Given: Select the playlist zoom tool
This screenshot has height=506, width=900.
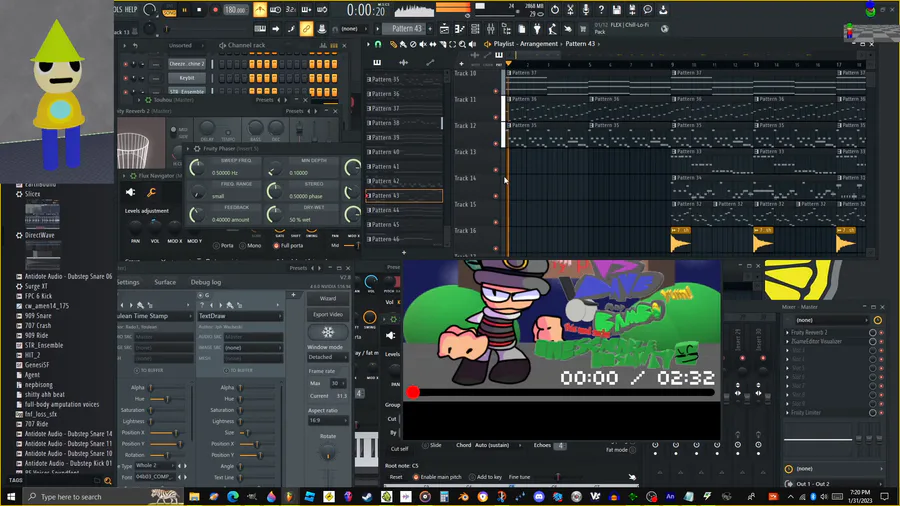Looking at the screenshot, I should point(462,44).
